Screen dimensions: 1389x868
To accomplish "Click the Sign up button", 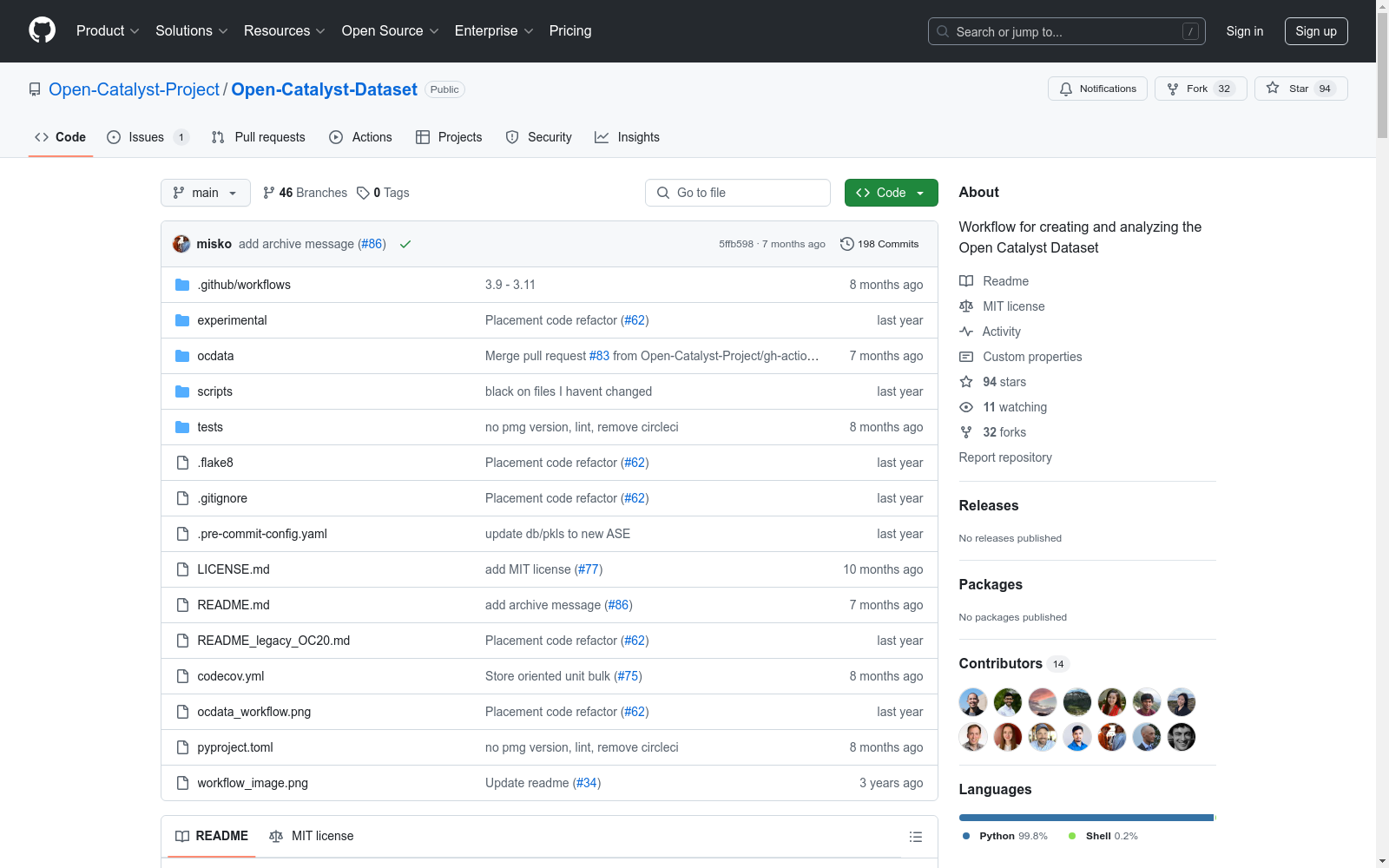I will [x=1316, y=31].
